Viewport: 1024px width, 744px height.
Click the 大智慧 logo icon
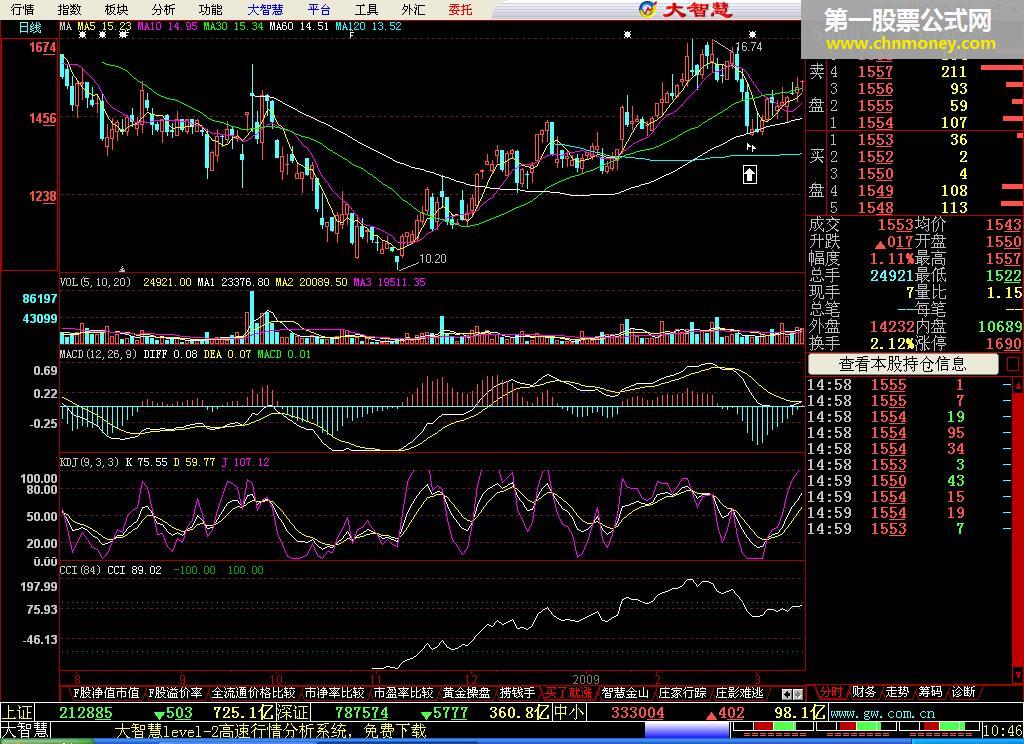pyautogui.click(x=648, y=9)
